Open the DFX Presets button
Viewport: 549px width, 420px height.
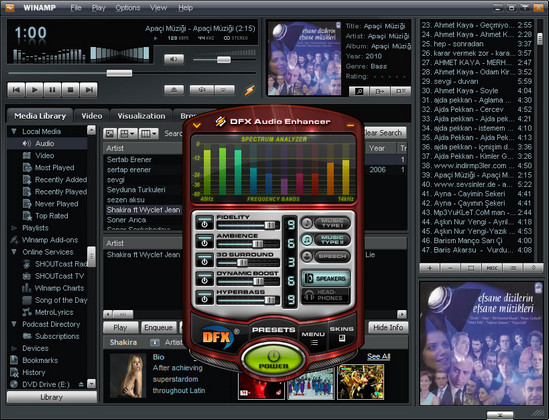[273, 330]
